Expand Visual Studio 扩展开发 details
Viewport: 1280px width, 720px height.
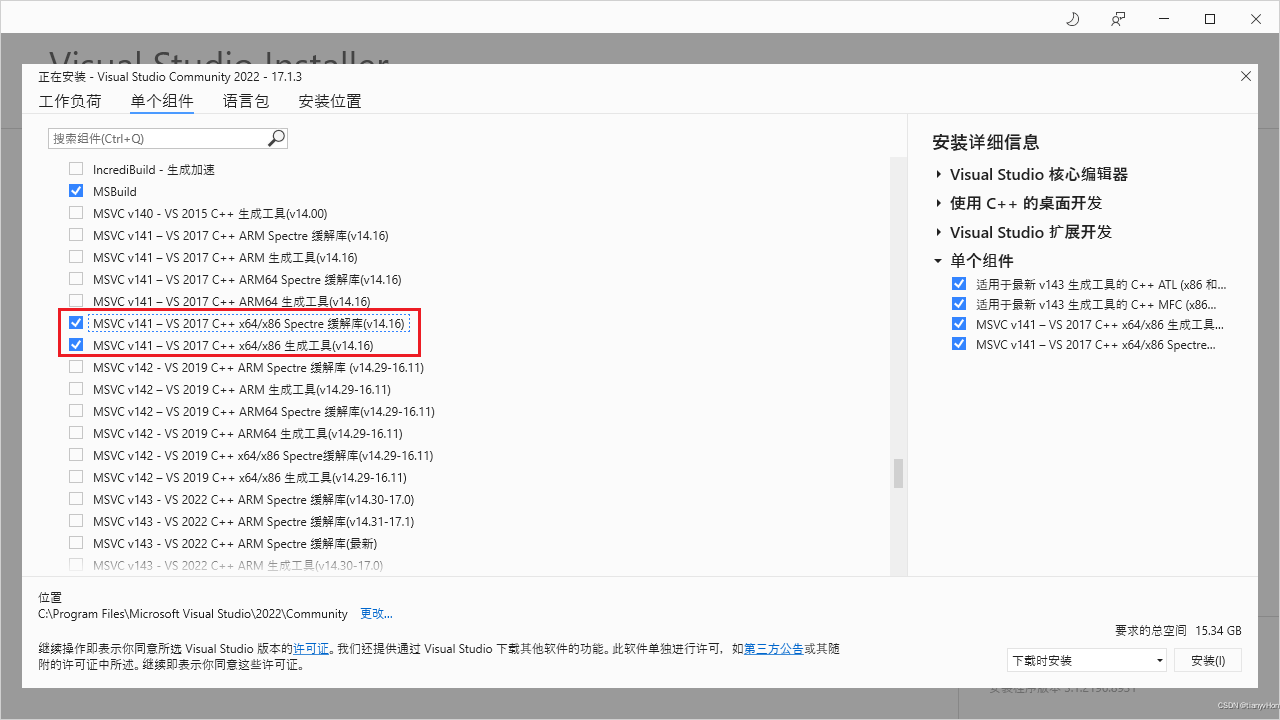(x=939, y=232)
